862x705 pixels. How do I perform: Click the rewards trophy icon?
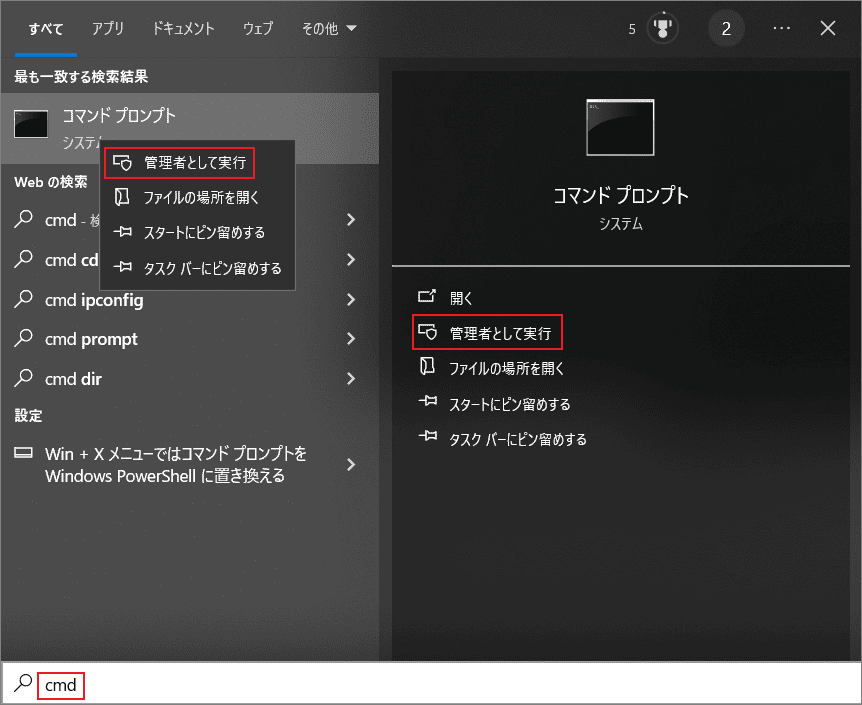pos(662,28)
